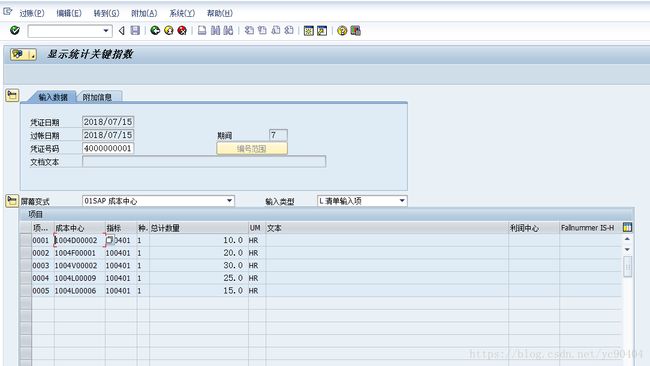Click cost center cell 1004L00006
Viewport: 650px width, 366px height.
[79, 291]
